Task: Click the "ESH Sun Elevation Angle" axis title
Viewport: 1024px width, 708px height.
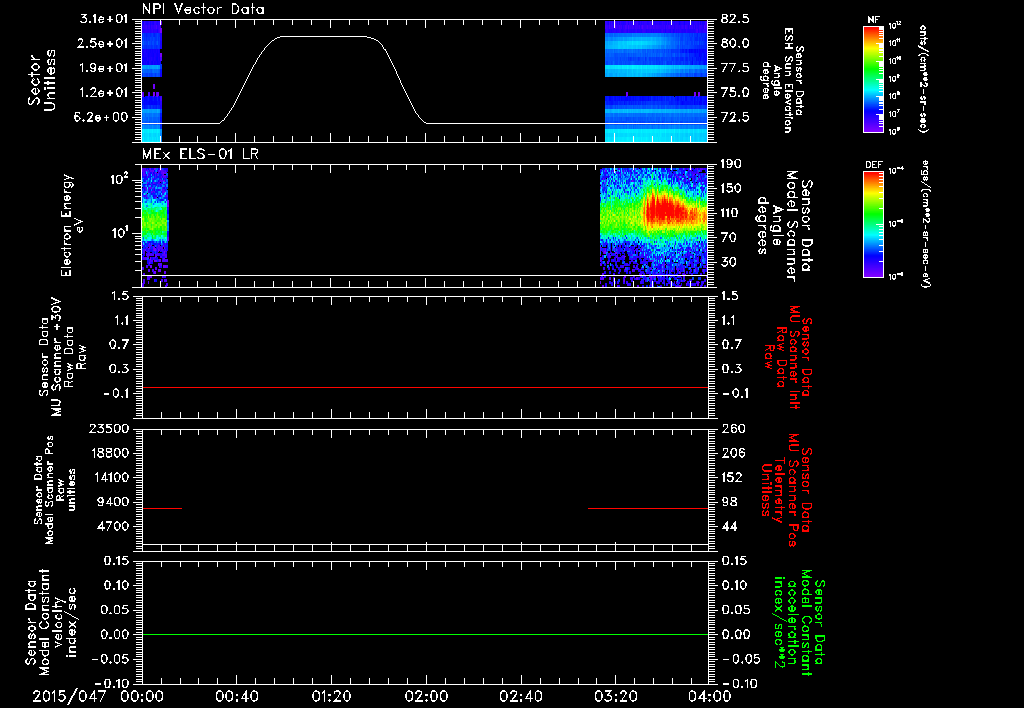Action: coord(783,80)
